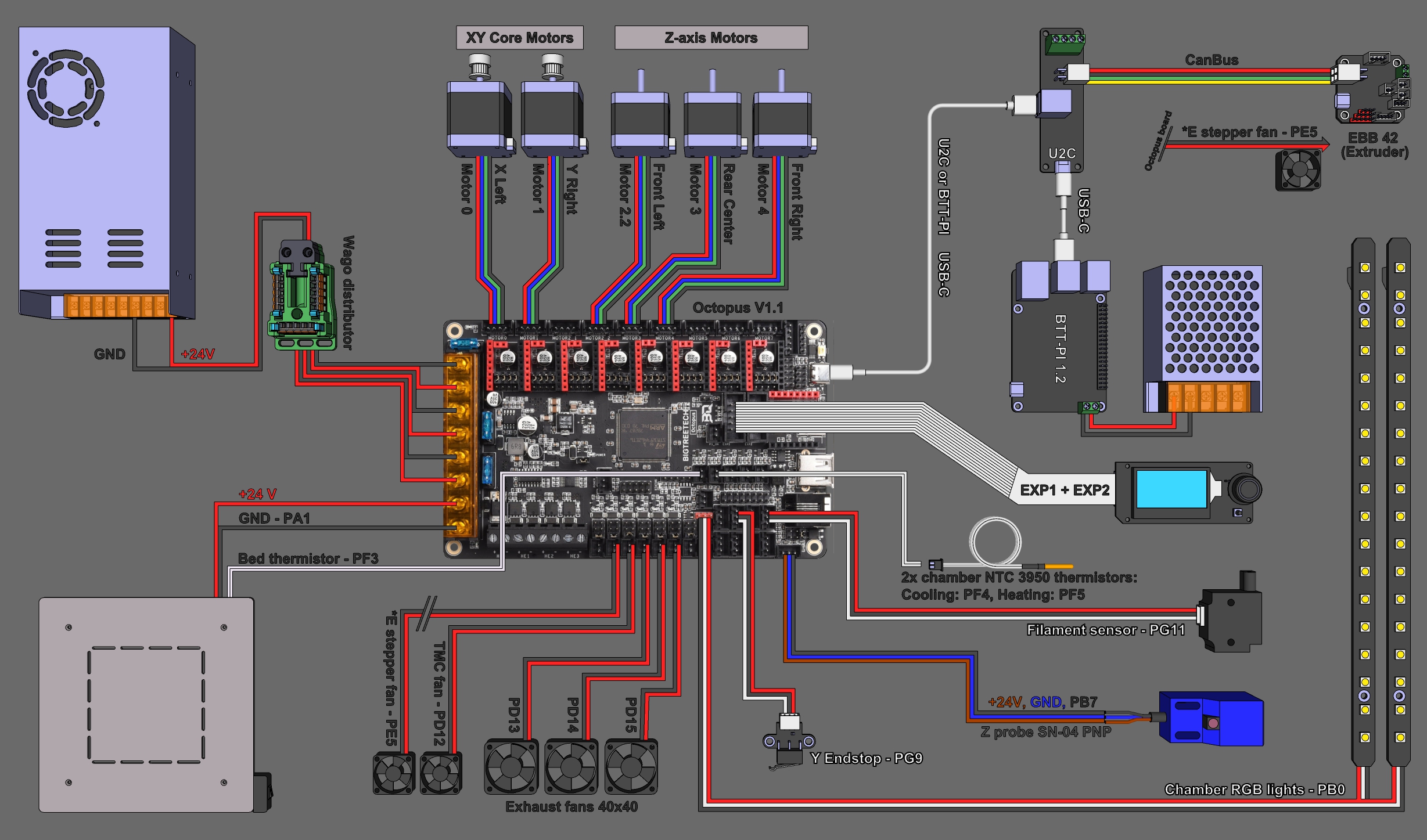Image resolution: width=1427 pixels, height=840 pixels.
Task: Click the '+24V' label by the power supply
Action: click(x=197, y=354)
